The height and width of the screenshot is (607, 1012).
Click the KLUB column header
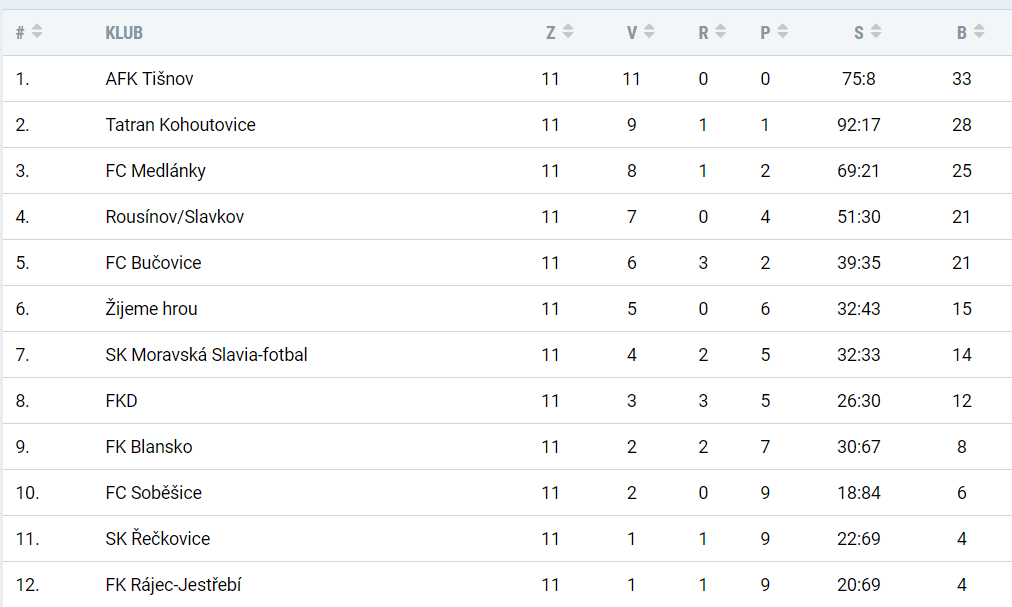[x=124, y=33]
